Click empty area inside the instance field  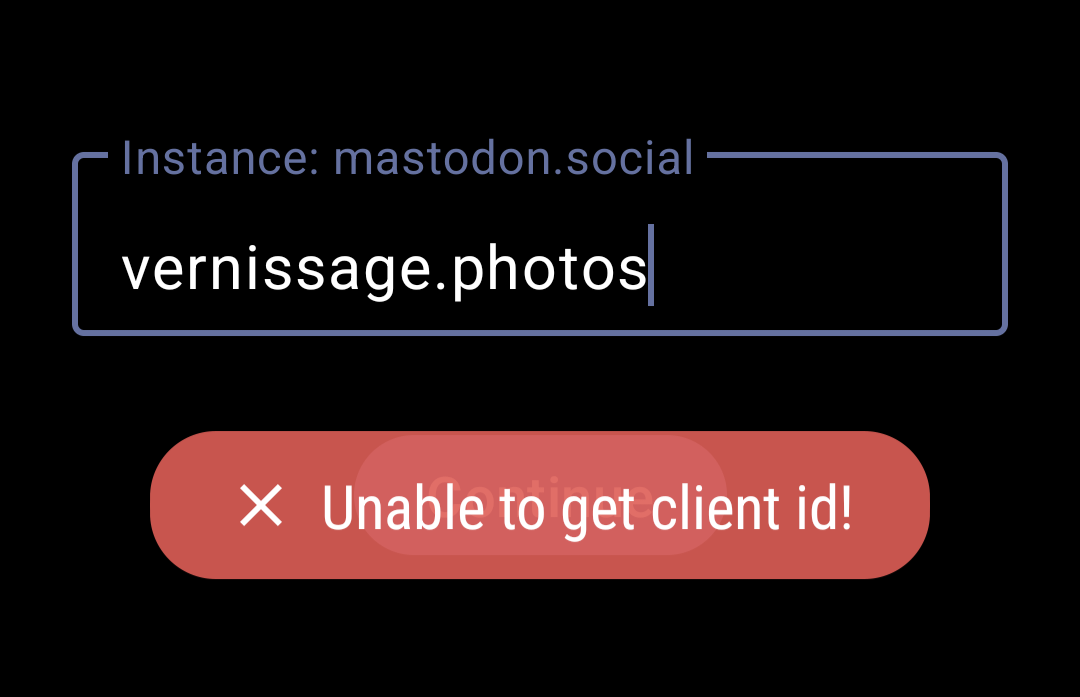[827, 269]
